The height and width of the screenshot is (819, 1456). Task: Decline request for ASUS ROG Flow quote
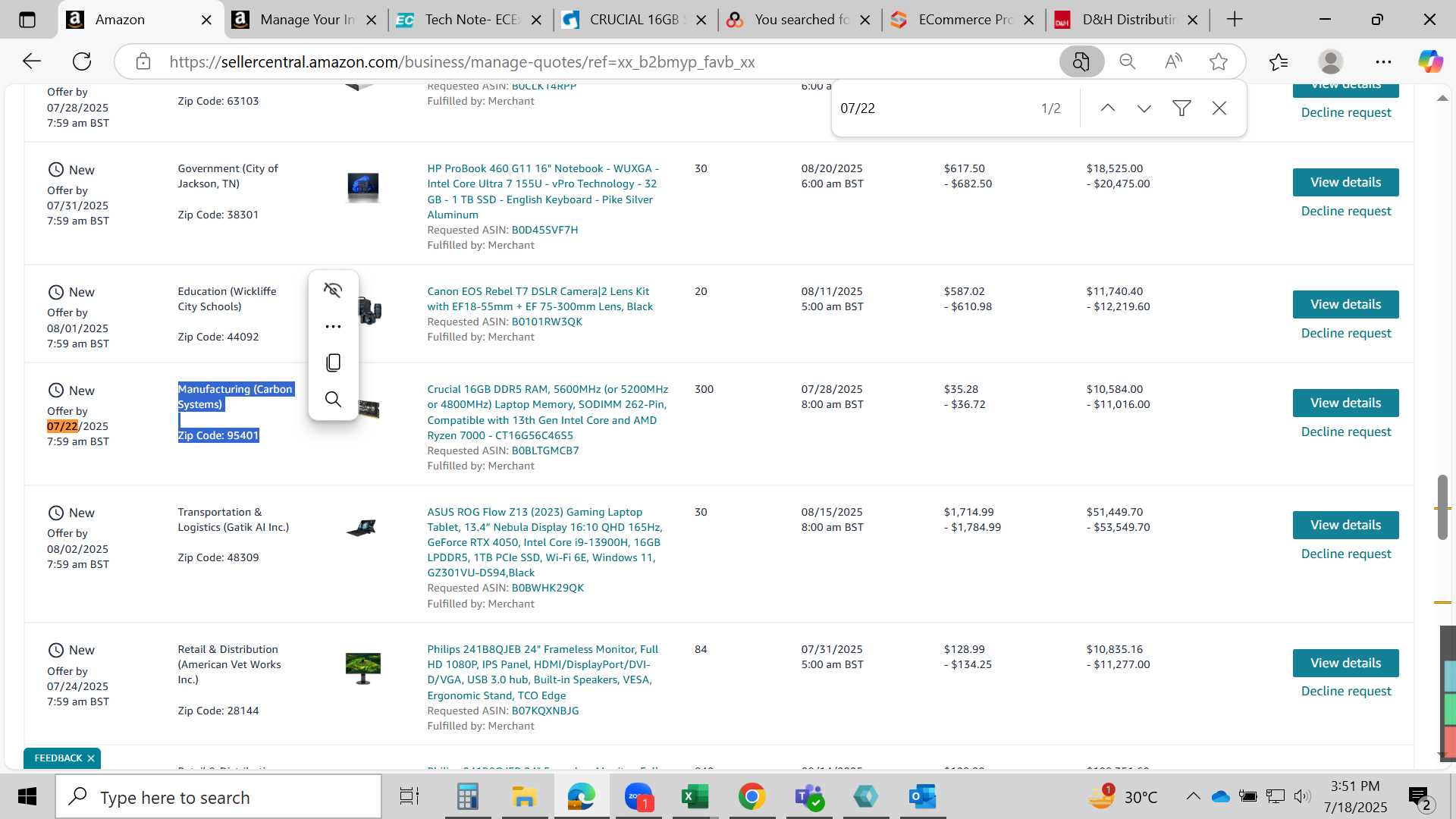1345,554
